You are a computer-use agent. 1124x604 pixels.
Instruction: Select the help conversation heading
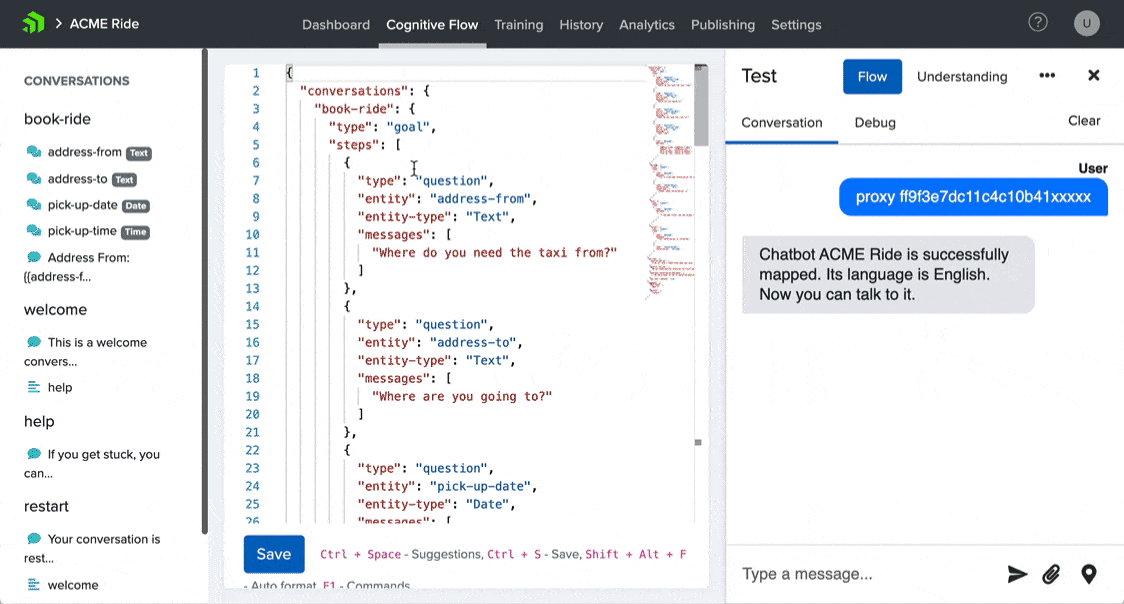pyautogui.click(x=39, y=421)
